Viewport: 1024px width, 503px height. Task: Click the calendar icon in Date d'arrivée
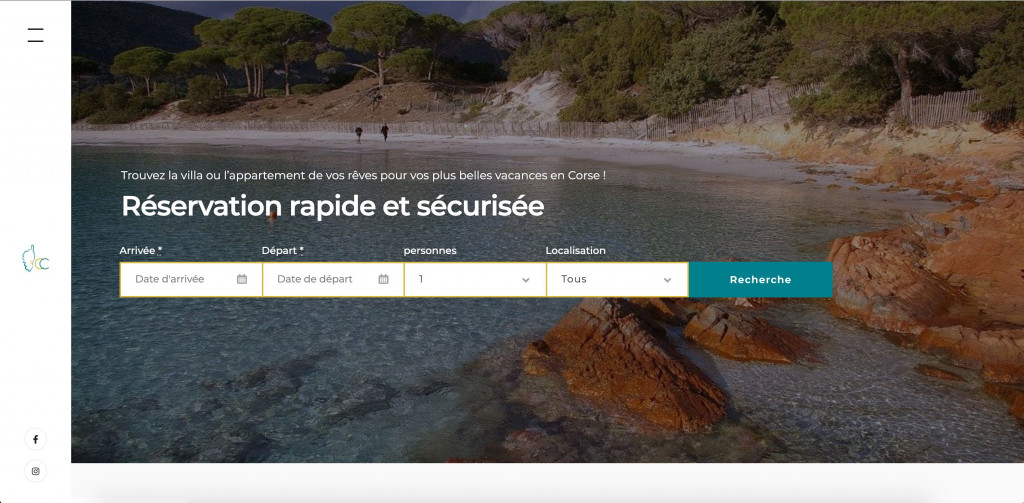242,279
